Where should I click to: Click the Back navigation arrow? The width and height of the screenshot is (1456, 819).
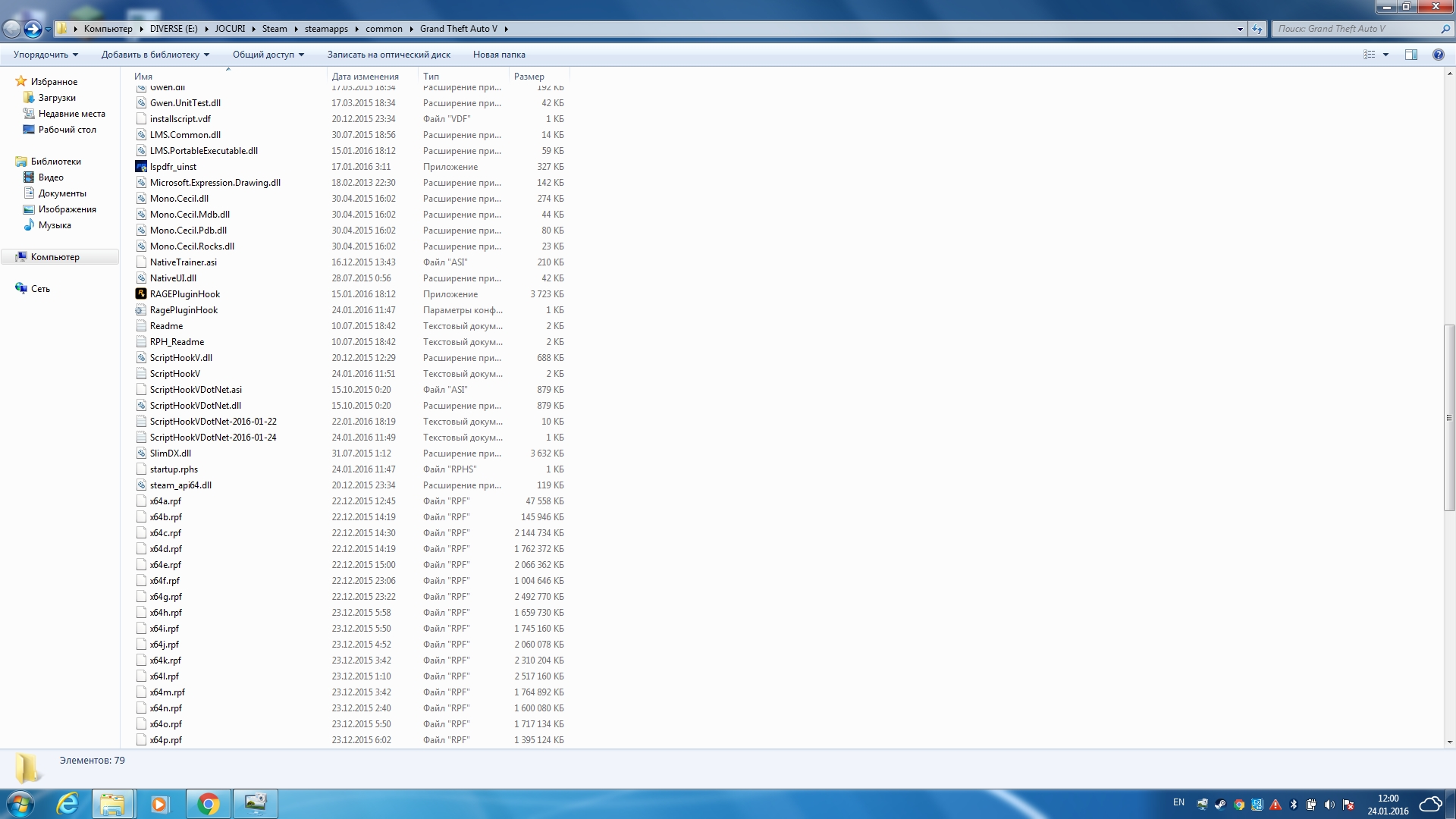(12, 29)
